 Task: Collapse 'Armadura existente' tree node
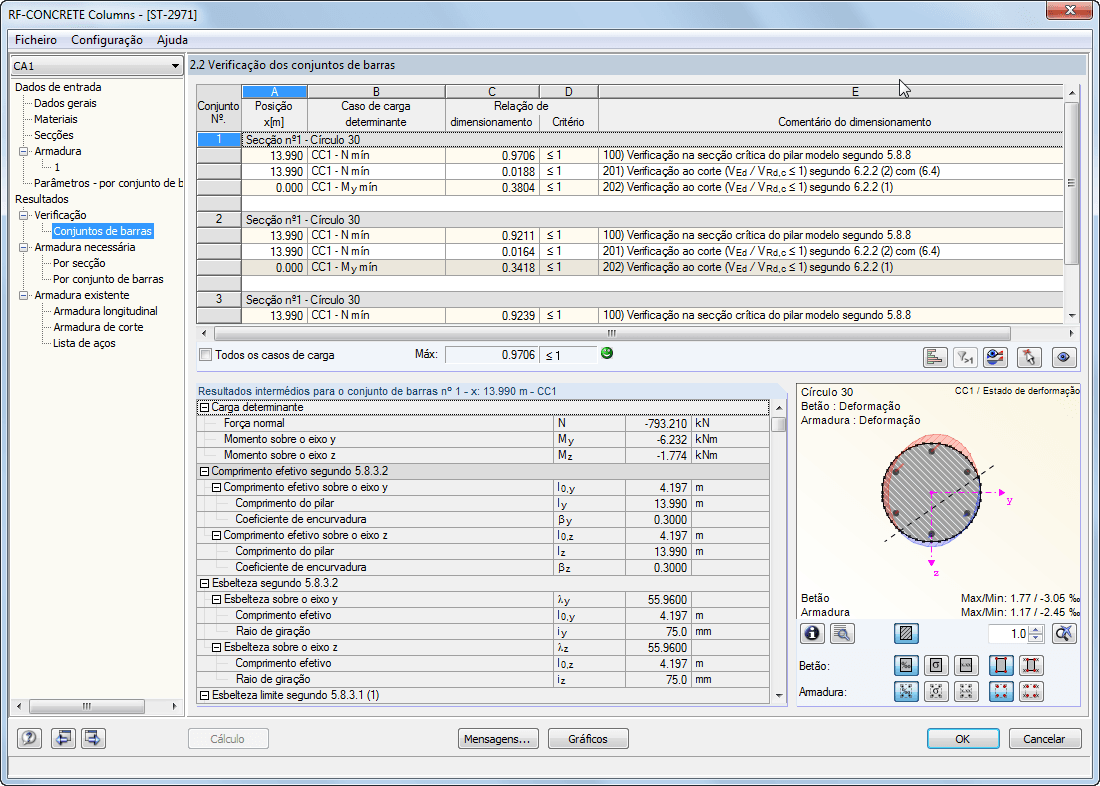click(x=24, y=295)
